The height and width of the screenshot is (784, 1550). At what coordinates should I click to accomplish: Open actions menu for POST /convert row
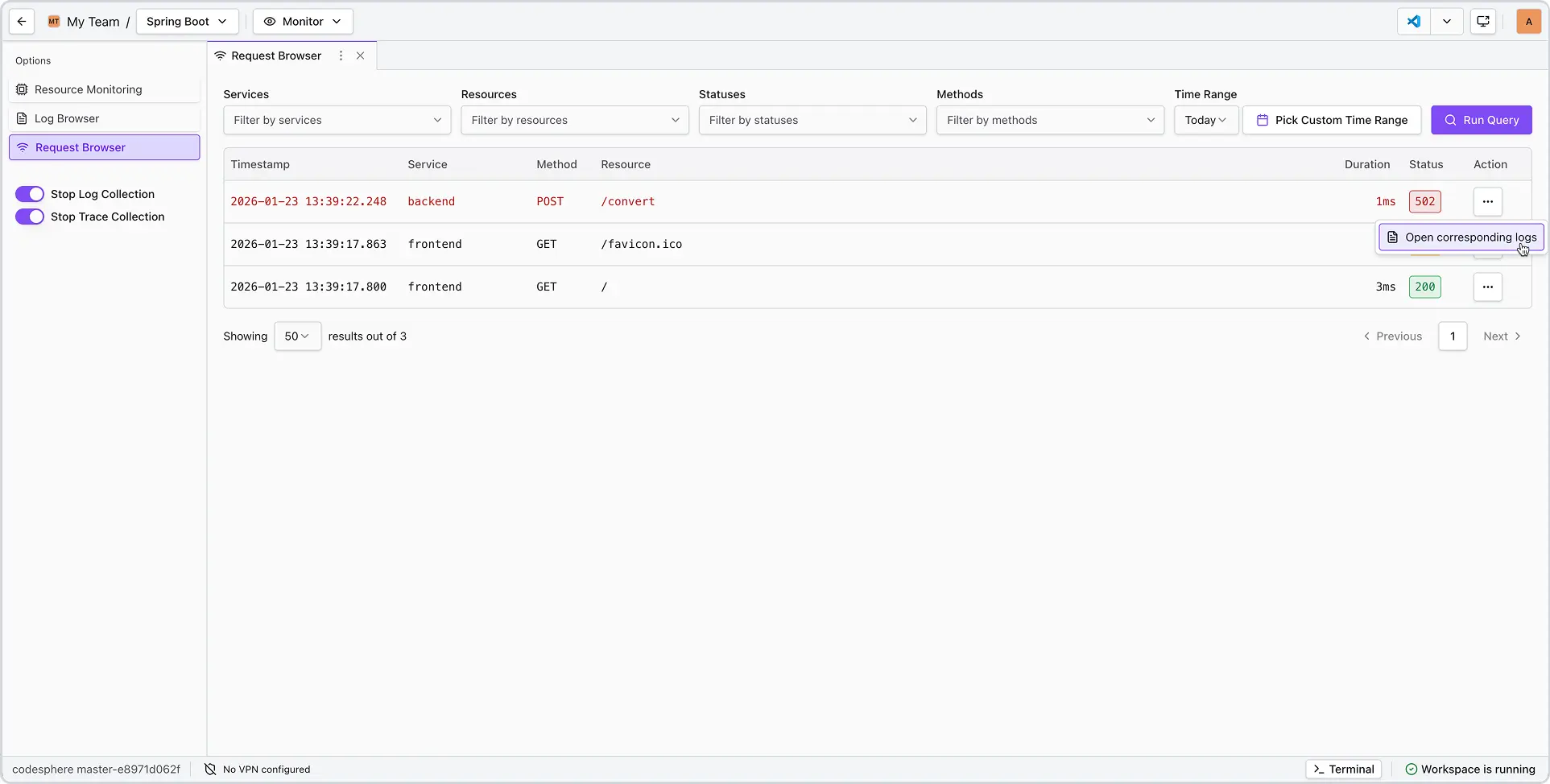[x=1487, y=201]
